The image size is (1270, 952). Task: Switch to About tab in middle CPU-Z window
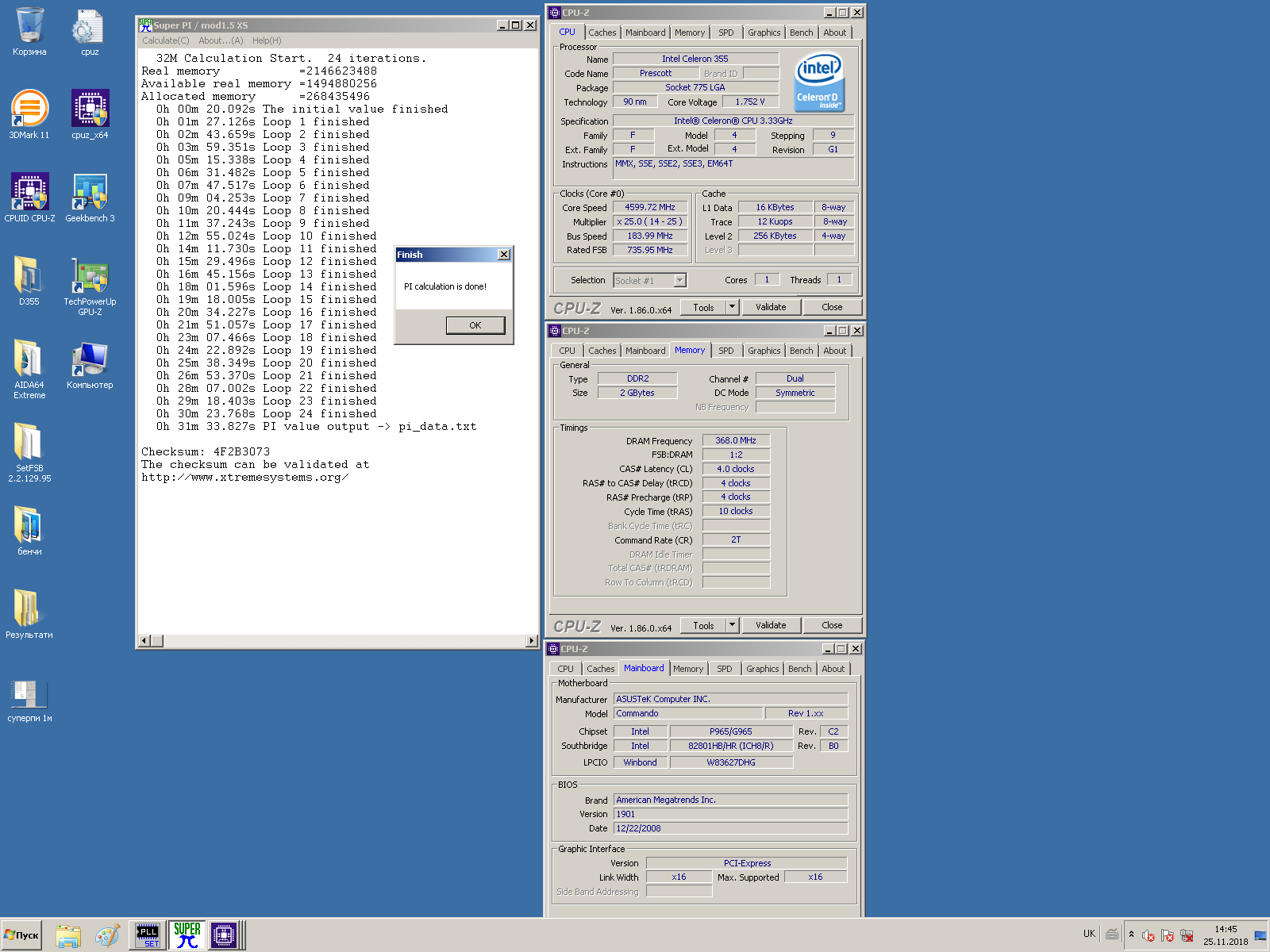click(x=835, y=351)
